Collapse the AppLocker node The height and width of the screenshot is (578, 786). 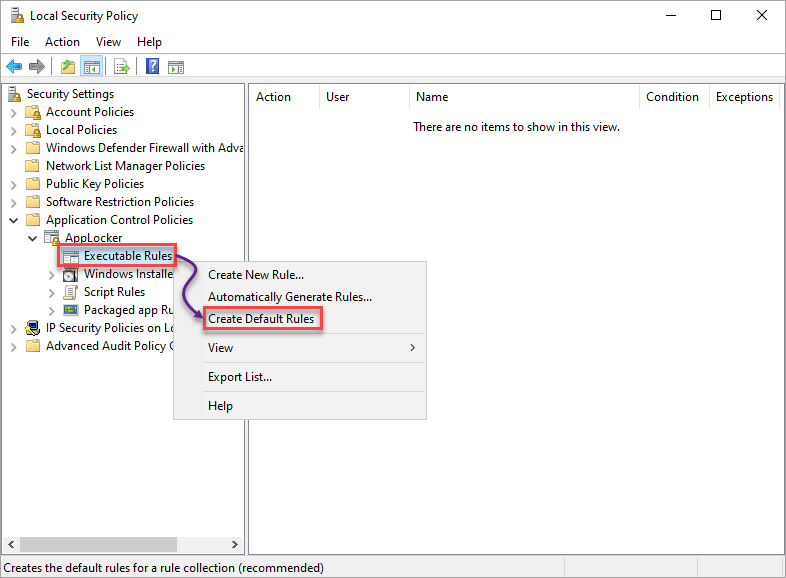tap(33, 238)
